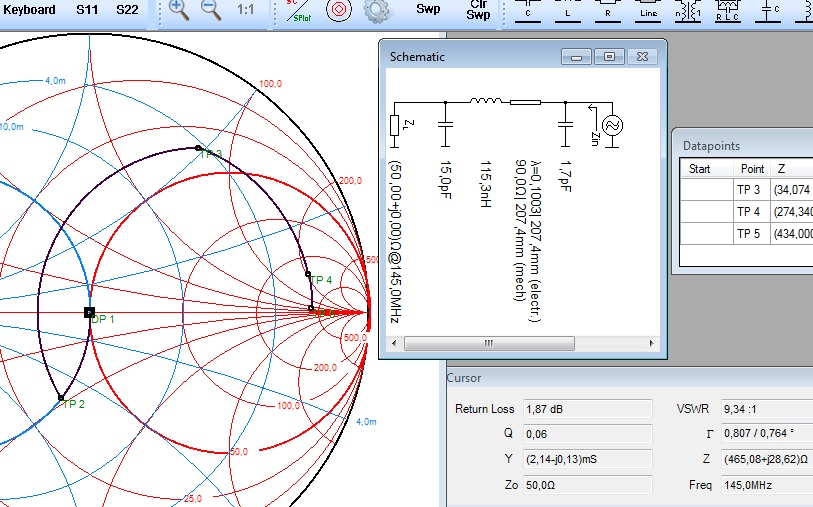This screenshot has height=507, width=813.
Task: Select S11 in the toolbar
Action: pyautogui.click(x=88, y=10)
